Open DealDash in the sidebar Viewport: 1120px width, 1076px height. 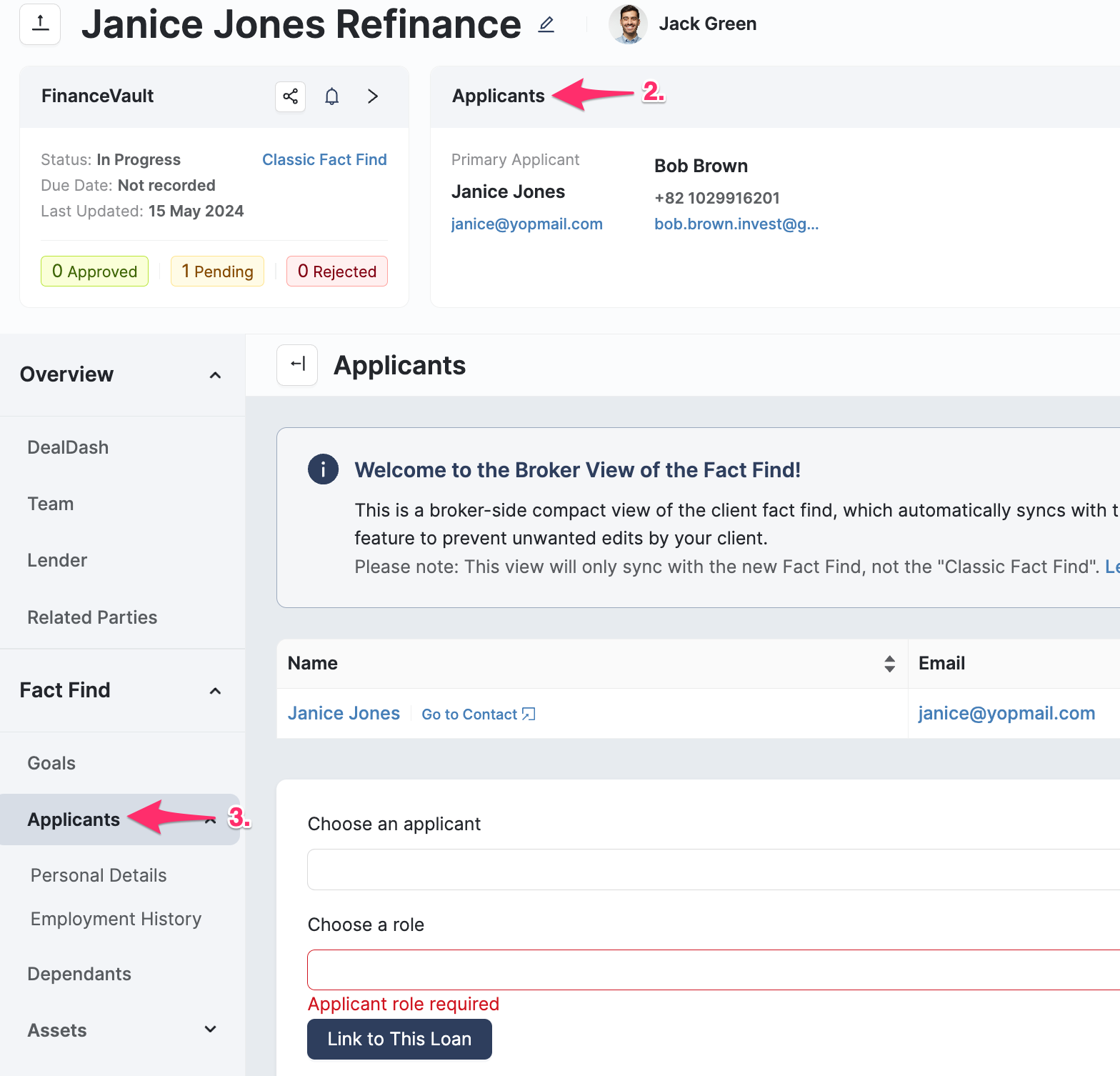tap(68, 447)
